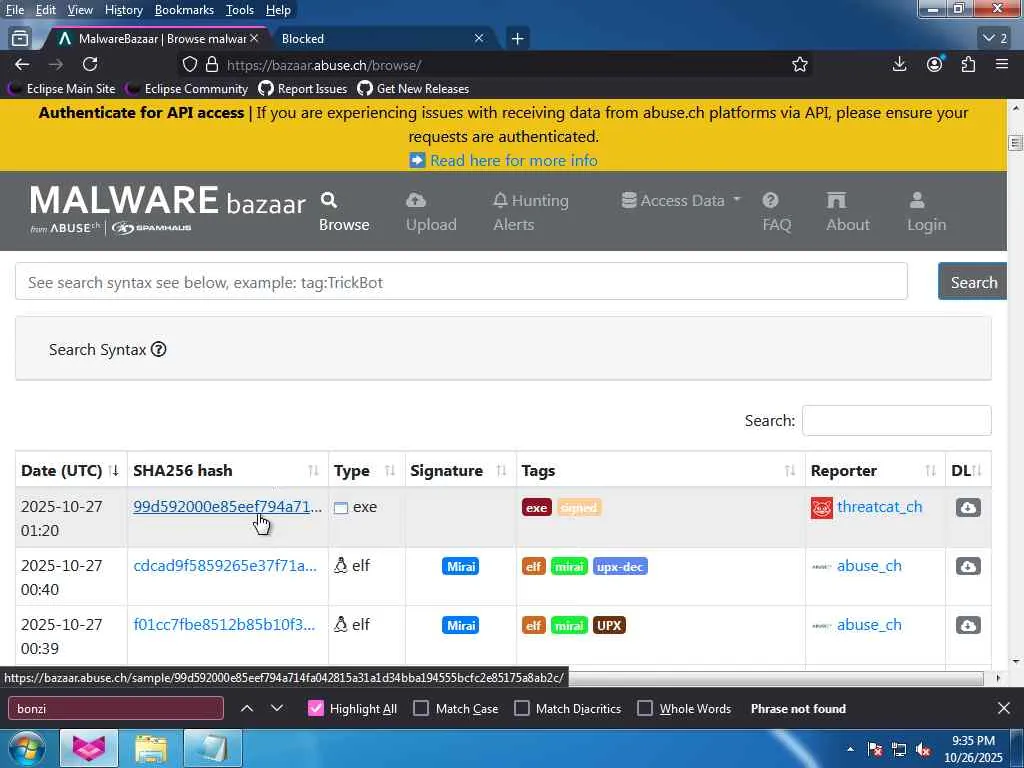1024x768 pixels.
Task: Open the Windows Start button
Action: coord(27,748)
